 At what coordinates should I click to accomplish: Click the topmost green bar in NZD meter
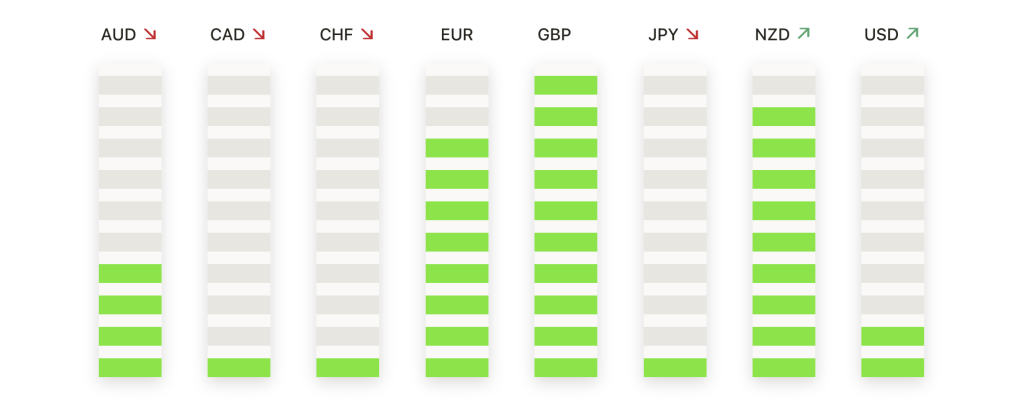[784, 116]
